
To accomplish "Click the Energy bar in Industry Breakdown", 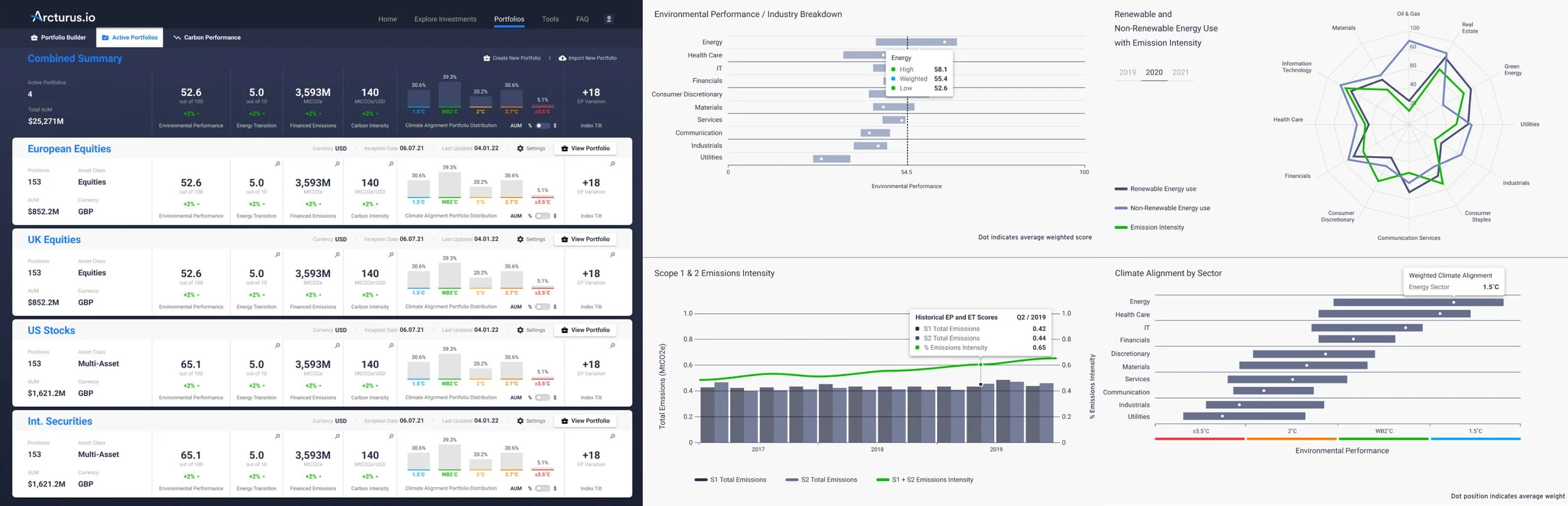I will pos(916,42).
